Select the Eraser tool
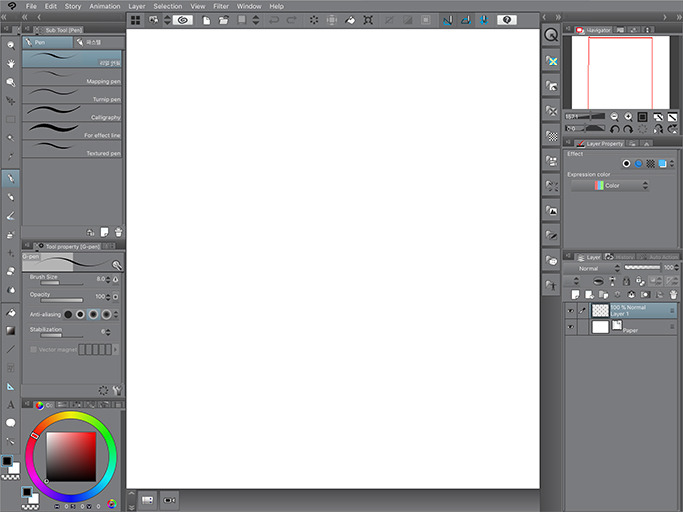The image size is (683, 512). tap(10, 271)
